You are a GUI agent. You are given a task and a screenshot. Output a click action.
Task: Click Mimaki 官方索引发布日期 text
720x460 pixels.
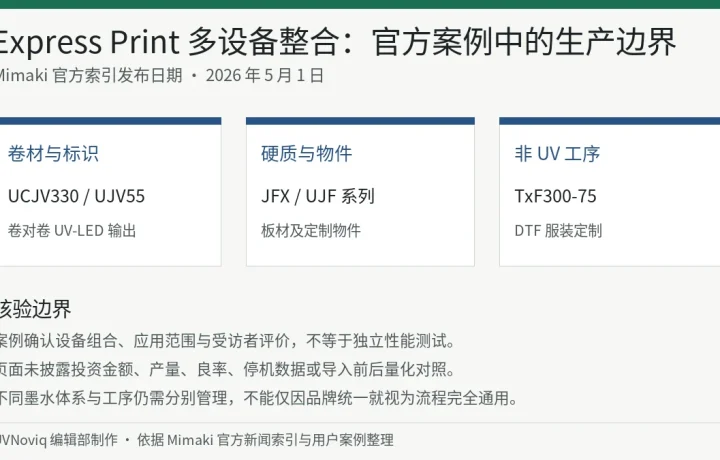91,75
